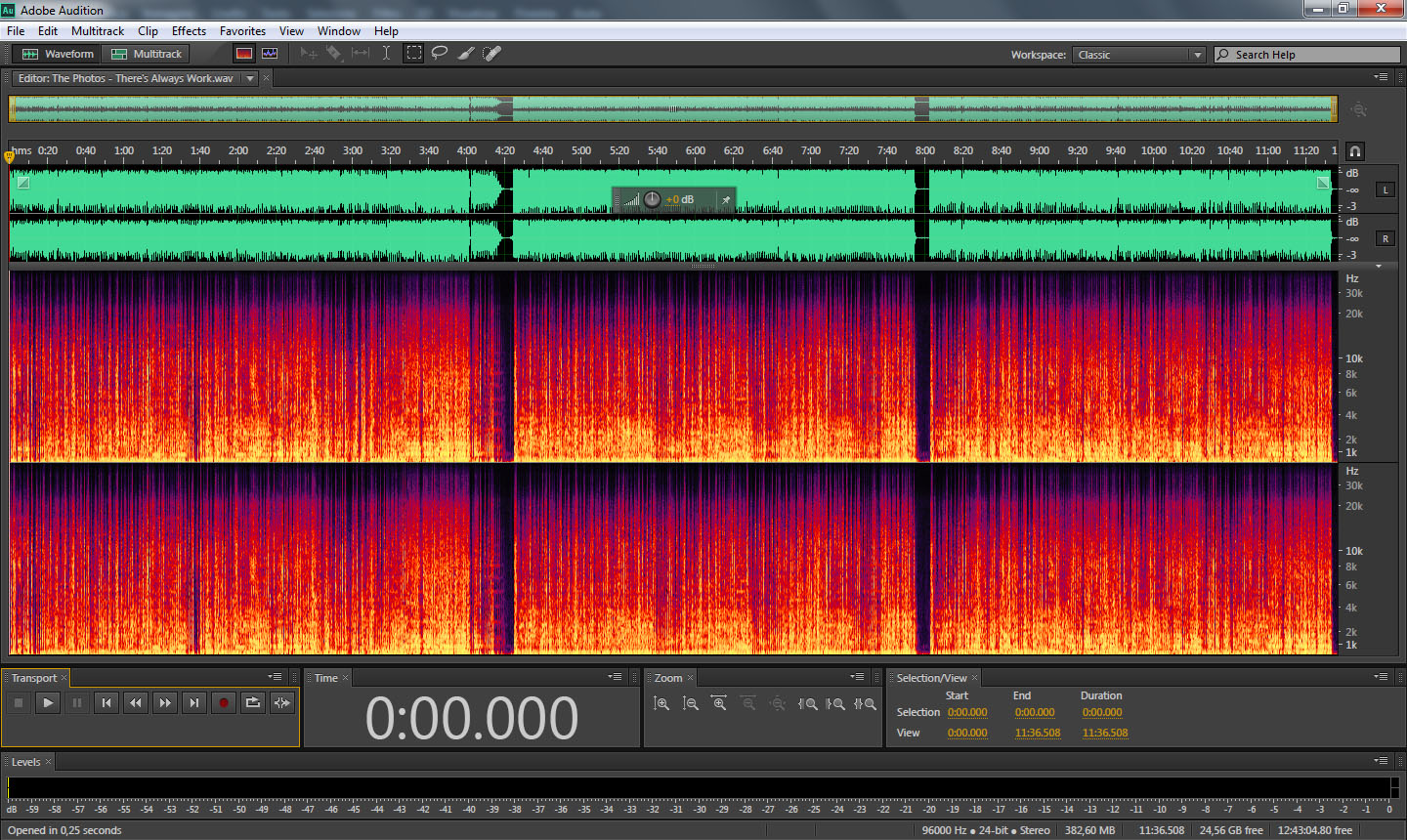Click Zoom In Time icon
This screenshot has height=840, width=1407.
pos(720,703)
